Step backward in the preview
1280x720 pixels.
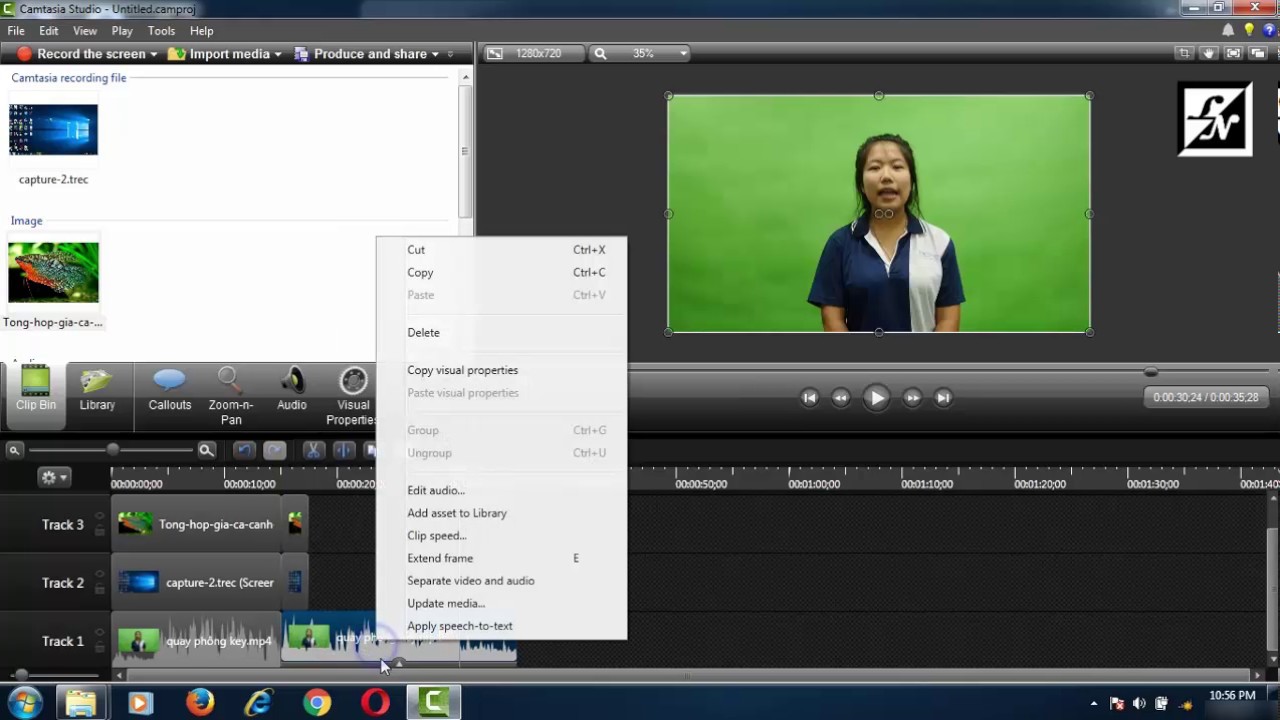coord(841,397)
